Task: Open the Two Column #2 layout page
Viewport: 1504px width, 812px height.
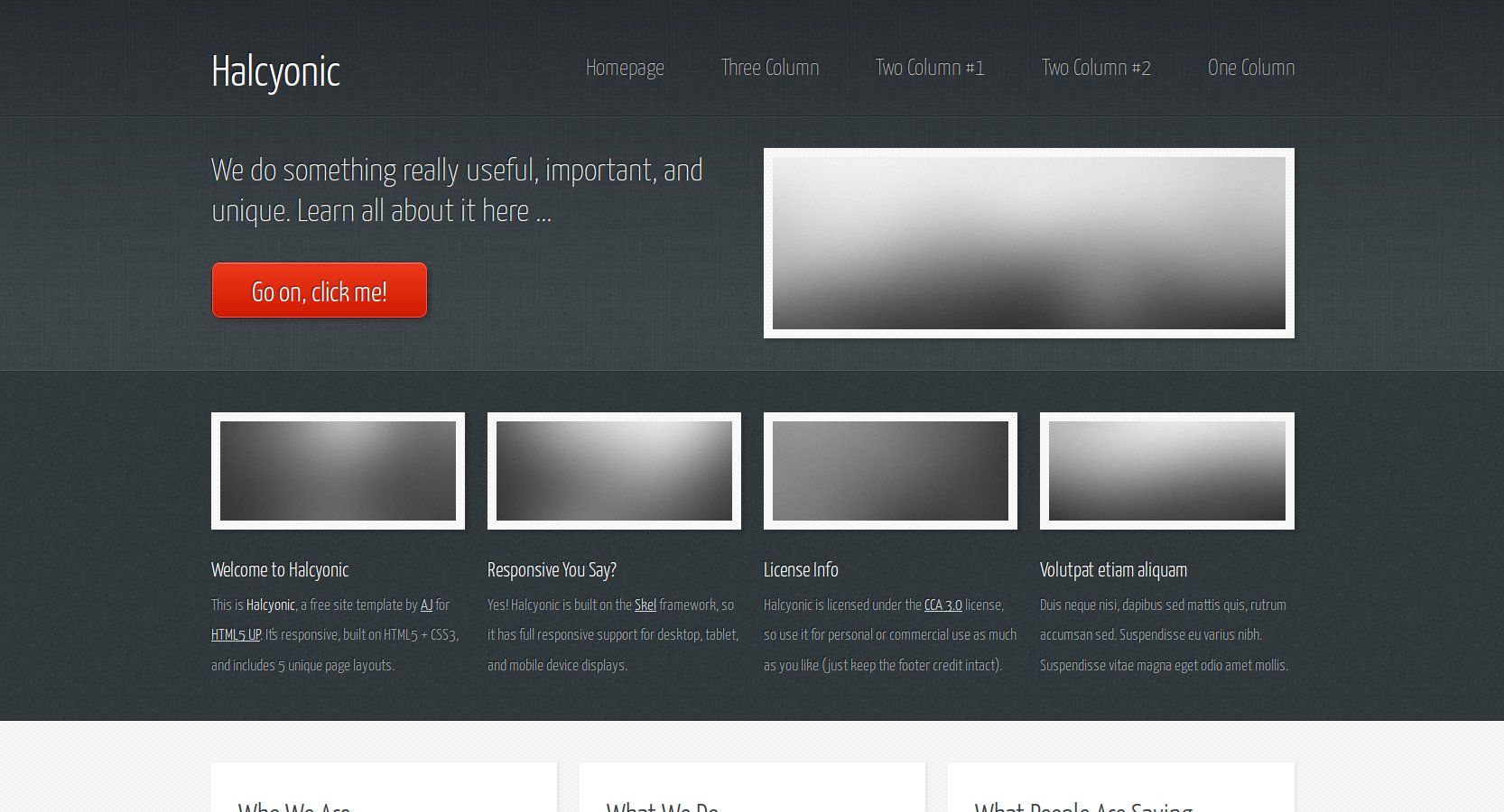Action: (1095, 69)
